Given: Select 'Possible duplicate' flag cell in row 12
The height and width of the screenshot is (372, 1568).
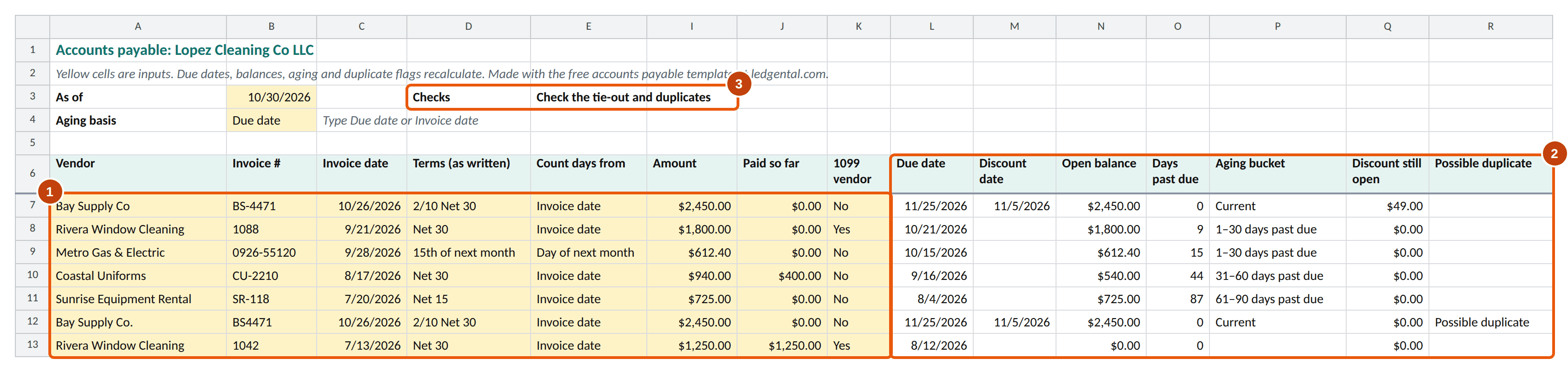Looking at the screenshot, I should coord(1490,321).
